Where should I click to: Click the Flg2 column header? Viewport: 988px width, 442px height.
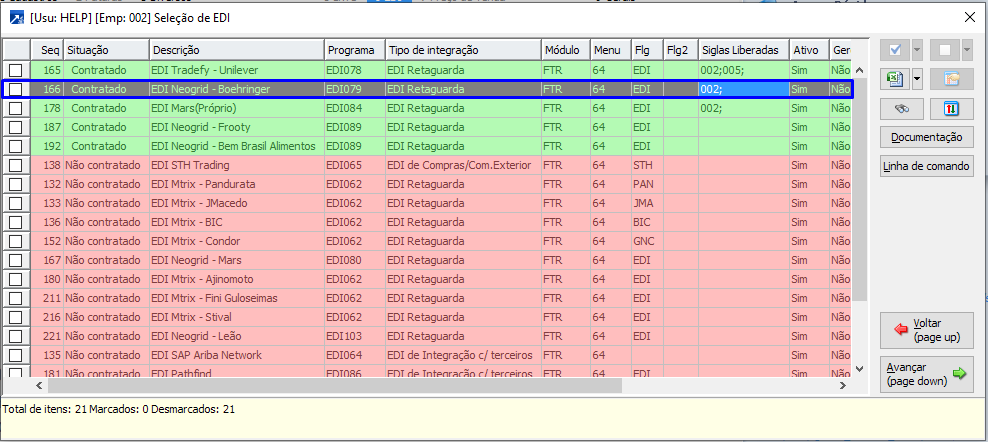[681, 50]
